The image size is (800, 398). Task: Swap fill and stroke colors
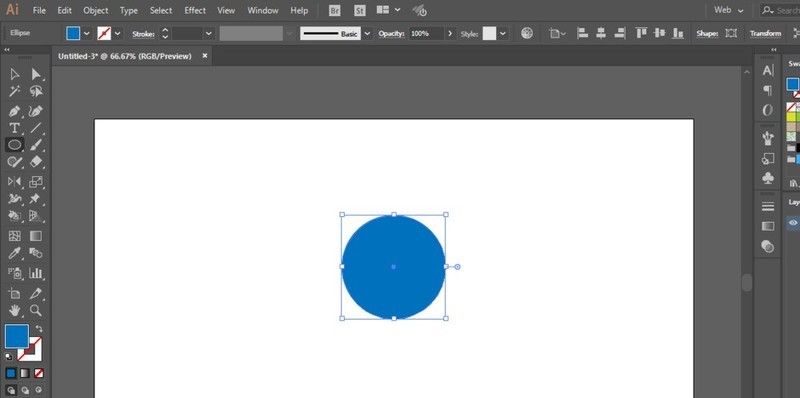point(39,330)
